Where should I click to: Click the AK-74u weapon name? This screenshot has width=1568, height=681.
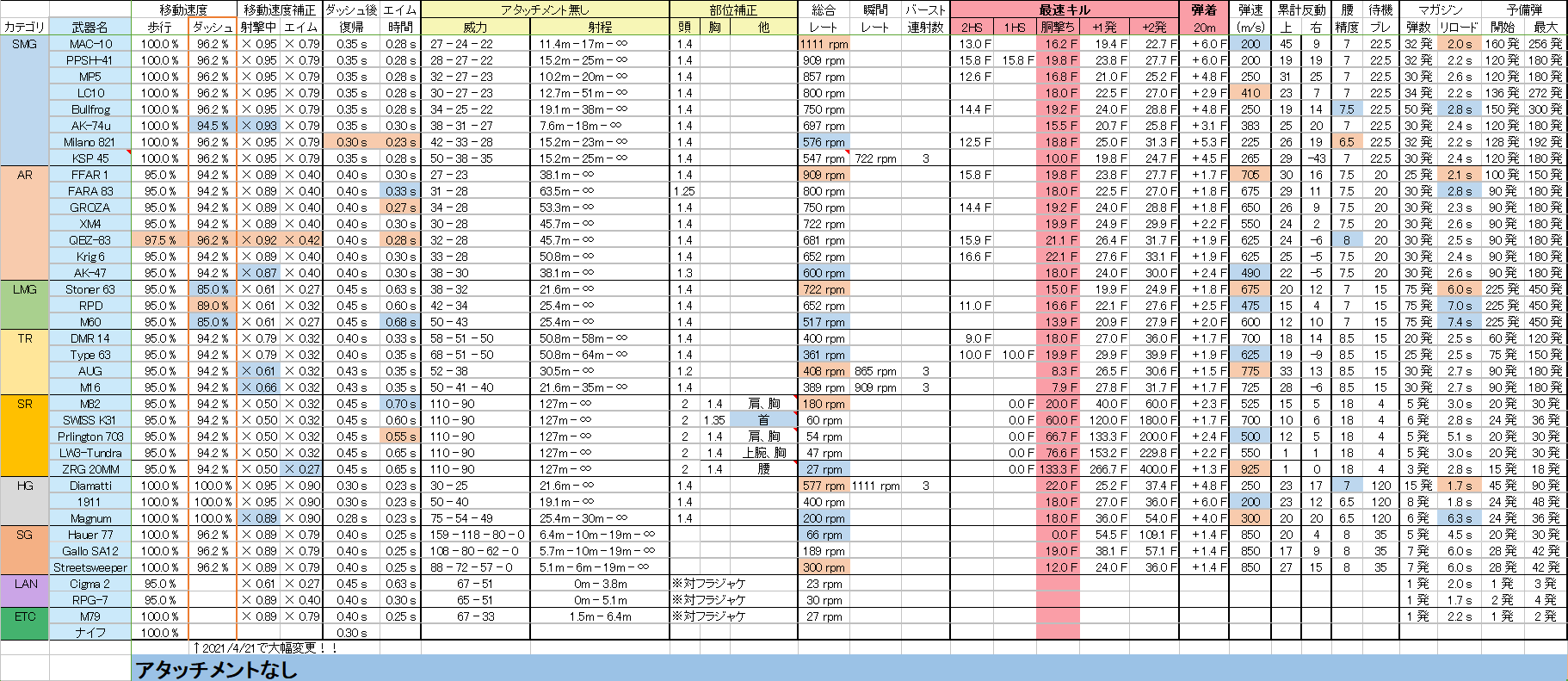click(90, 126)
